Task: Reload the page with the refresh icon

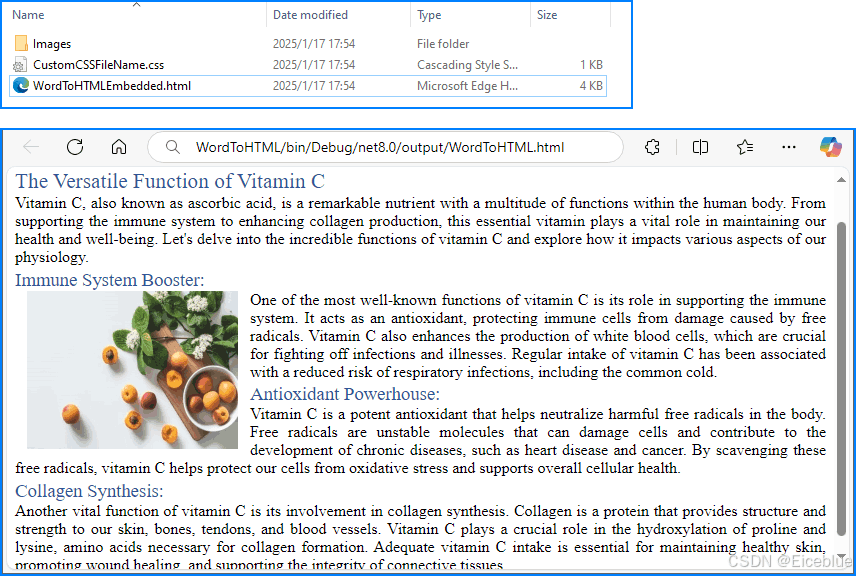Action: [x=75, y=147]
